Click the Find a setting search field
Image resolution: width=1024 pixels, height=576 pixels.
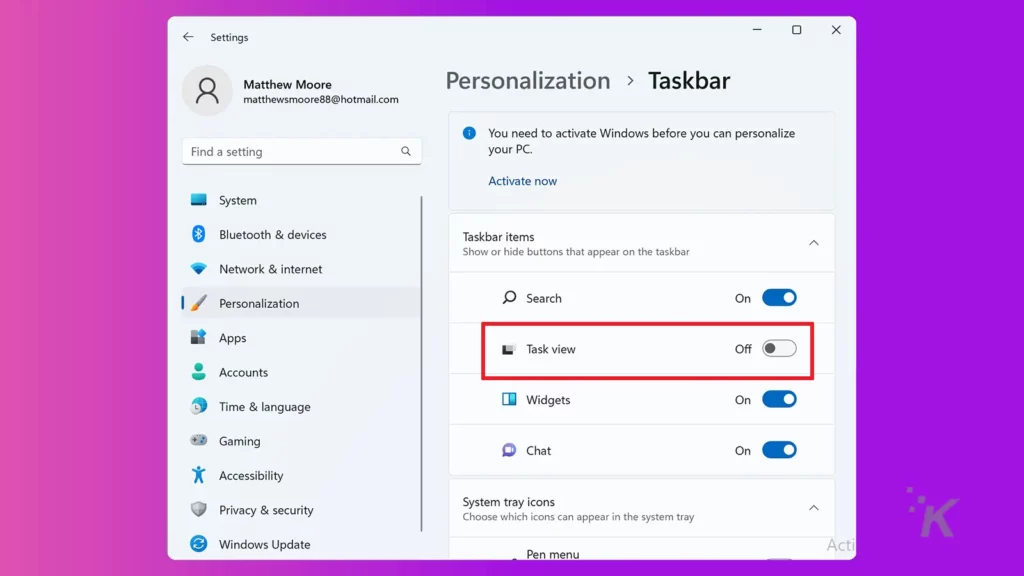301,152
